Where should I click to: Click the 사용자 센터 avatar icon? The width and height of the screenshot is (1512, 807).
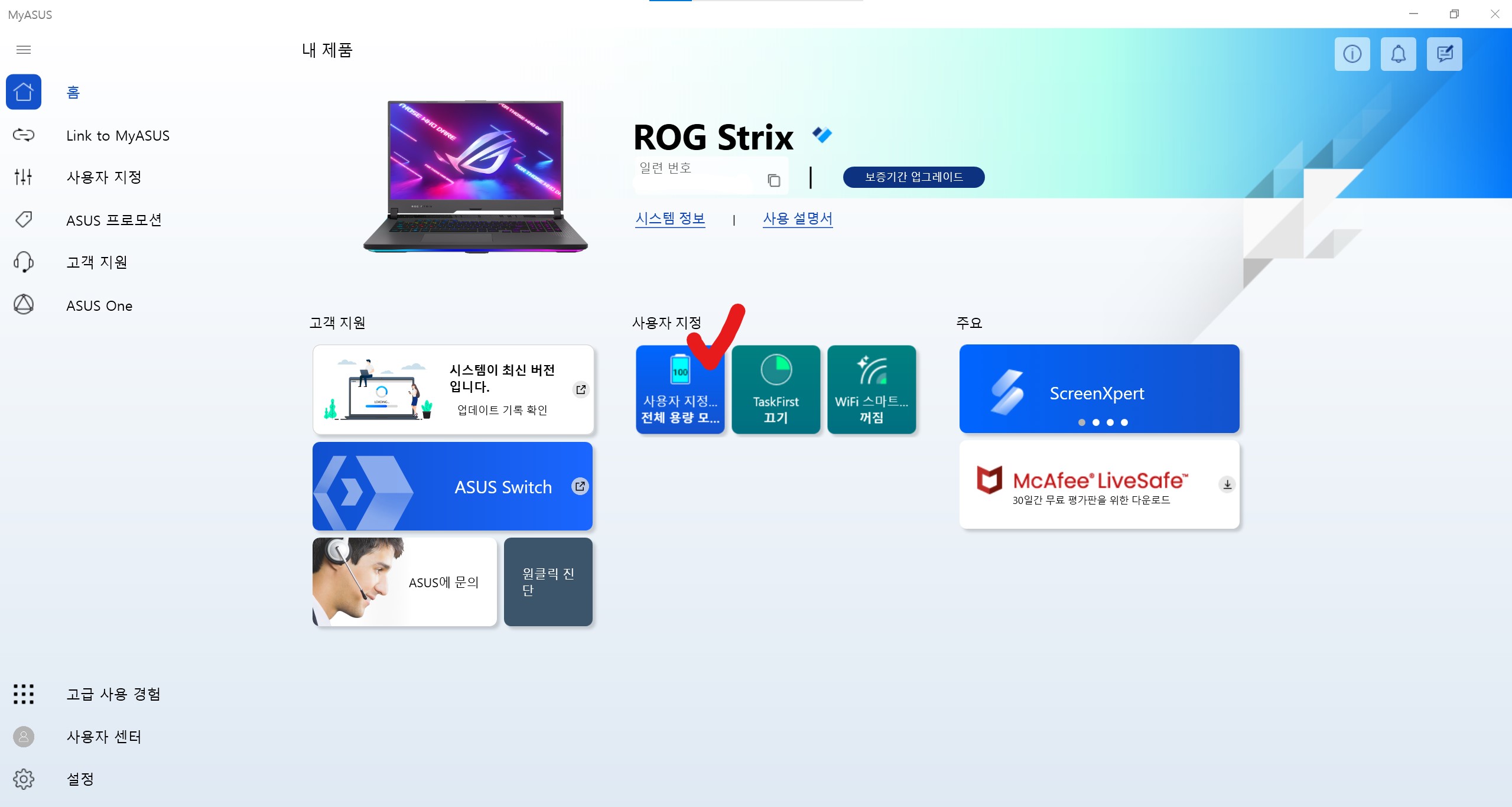[x=24, y=737]
